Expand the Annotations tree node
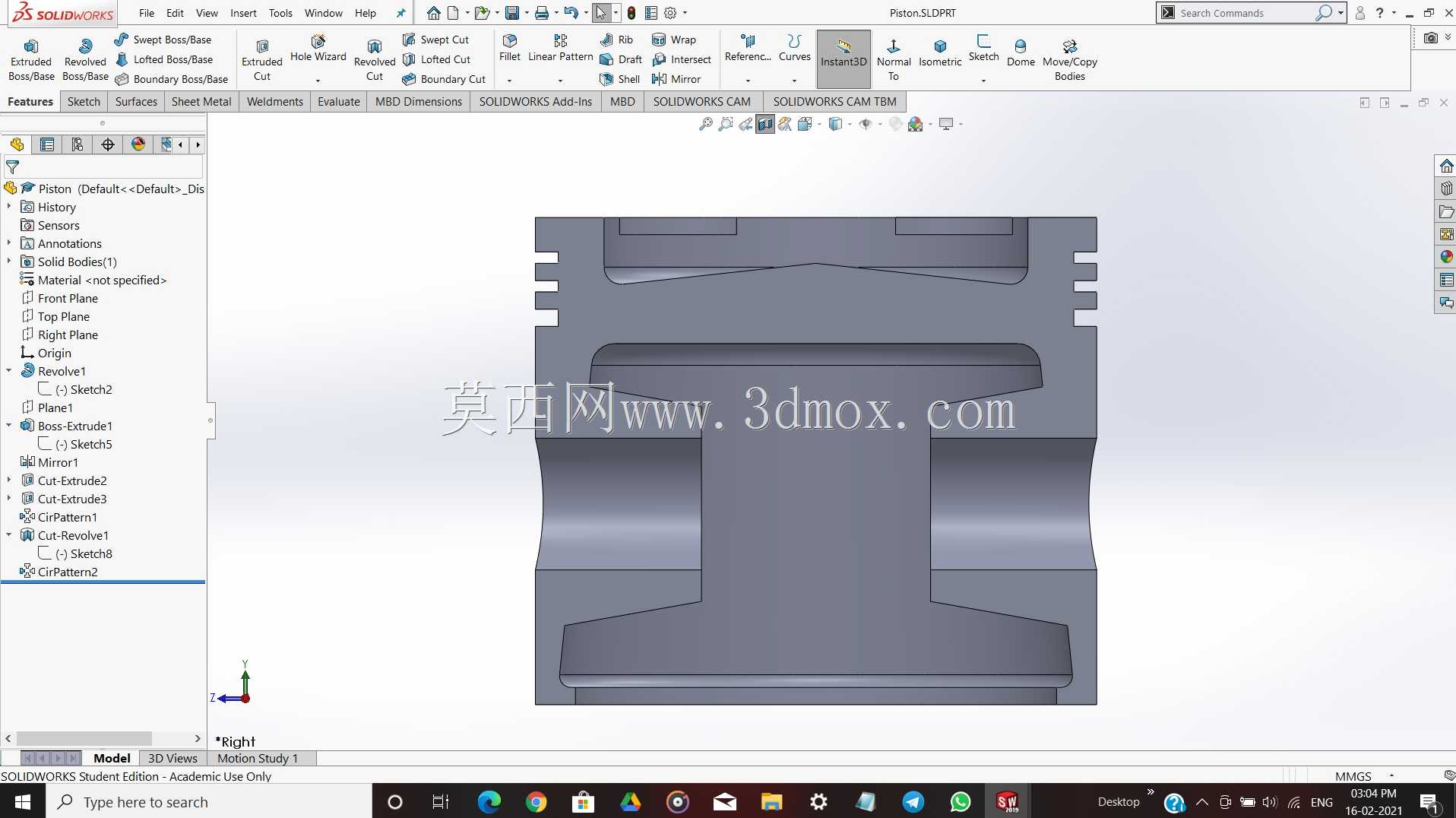1456x818 pixels. pyautogui.click(x=9, y=243)
